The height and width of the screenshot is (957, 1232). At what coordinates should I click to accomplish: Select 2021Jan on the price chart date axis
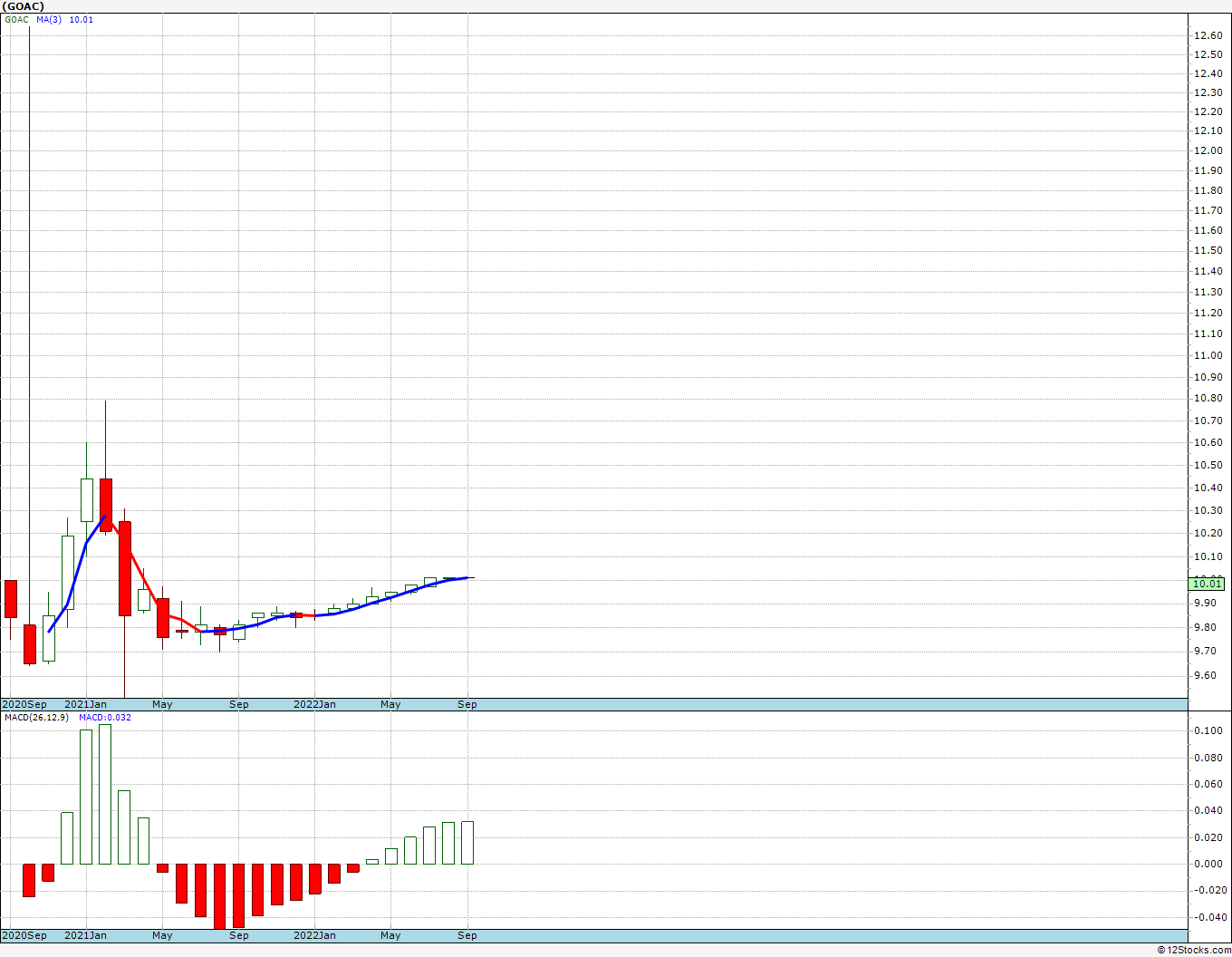pyautogui.click(x=86, y=704)
